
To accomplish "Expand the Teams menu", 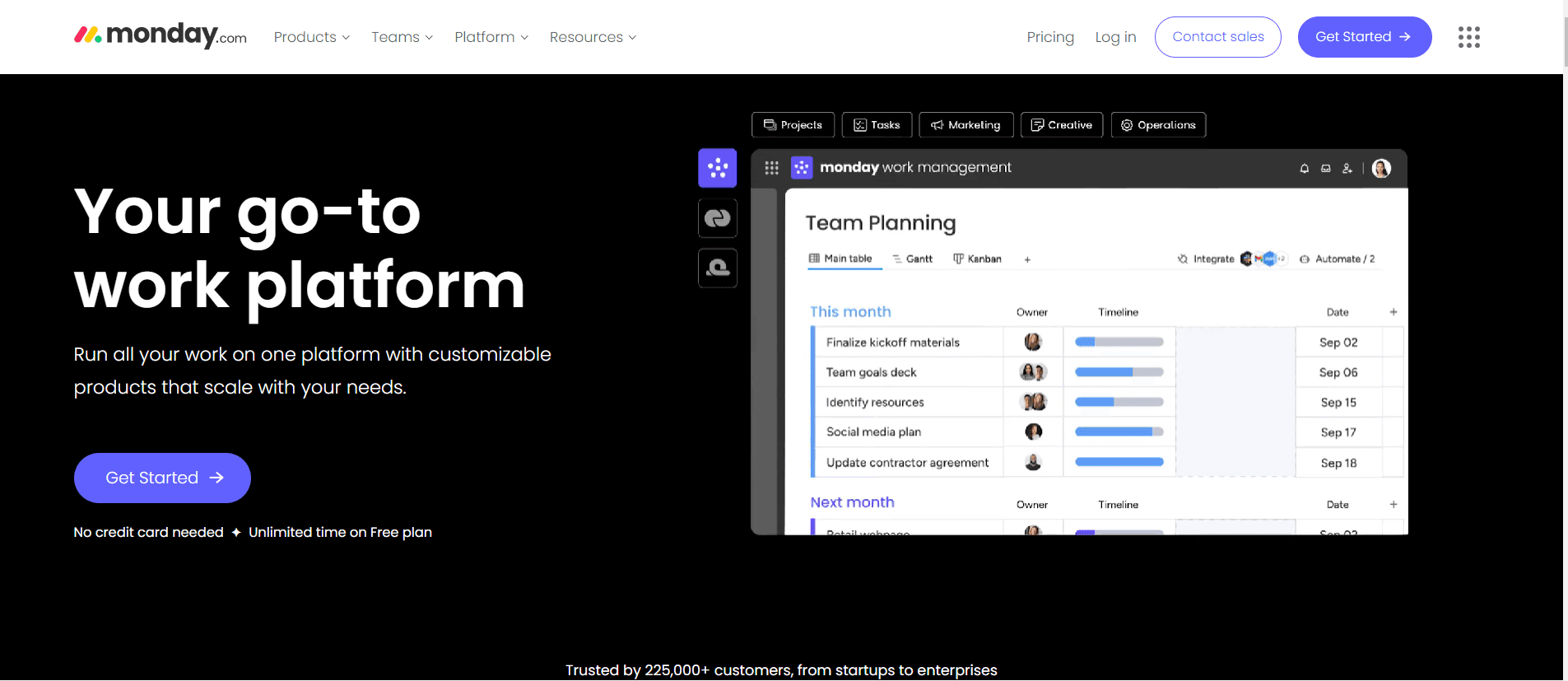I will tap(402, 37).
